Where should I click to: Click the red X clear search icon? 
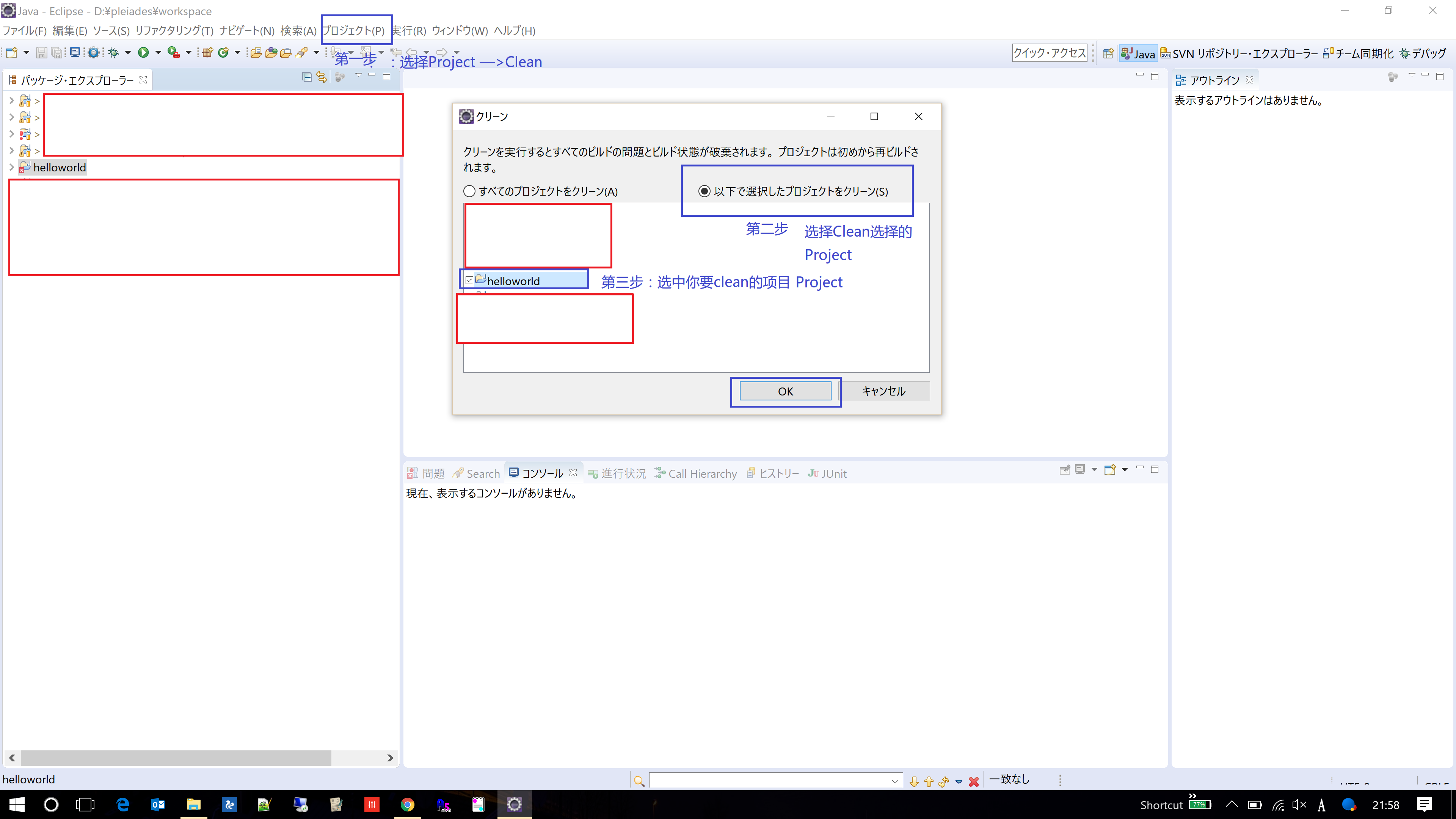pyautogui.click(x=974, y=782)
